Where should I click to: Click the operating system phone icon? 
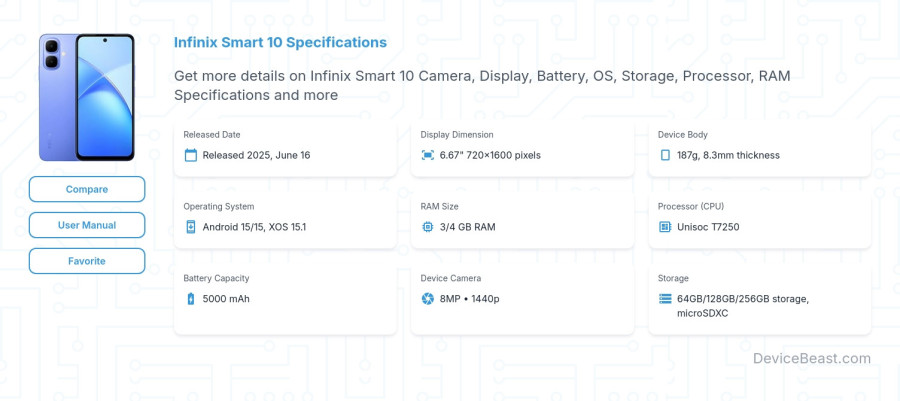tap(191, 227)
